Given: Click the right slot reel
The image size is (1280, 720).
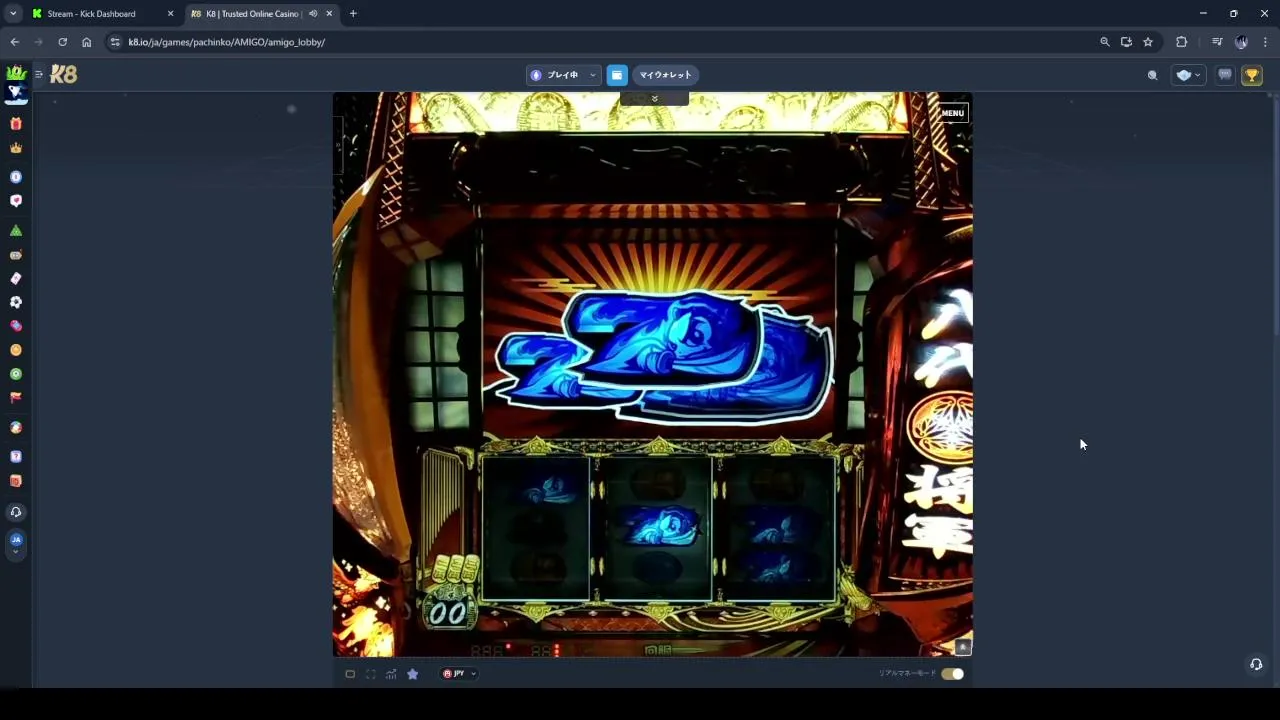Looking at the screenshot, I should [x=778, y=529].
